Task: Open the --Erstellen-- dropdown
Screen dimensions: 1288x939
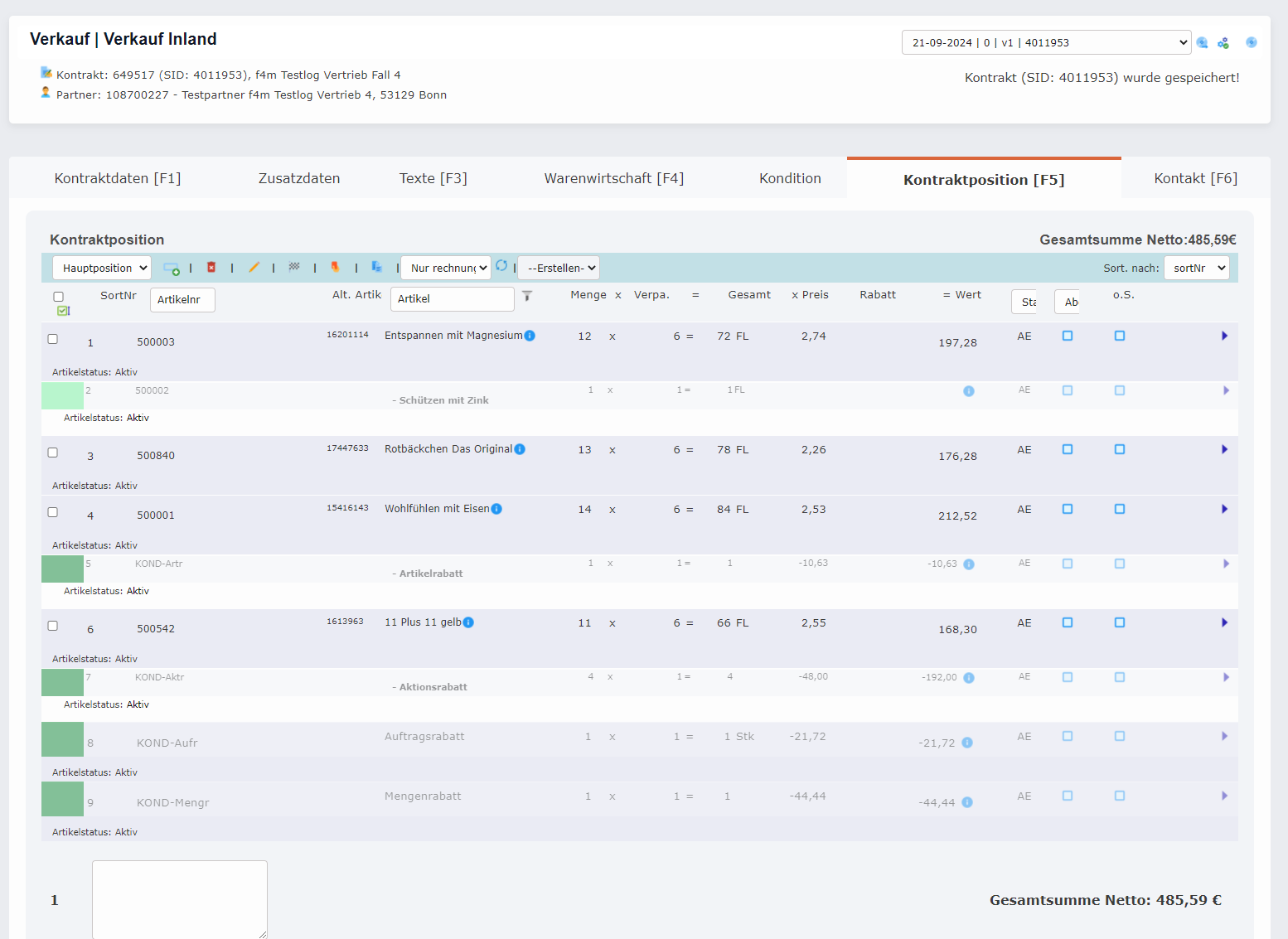Action: click(559, 268)
